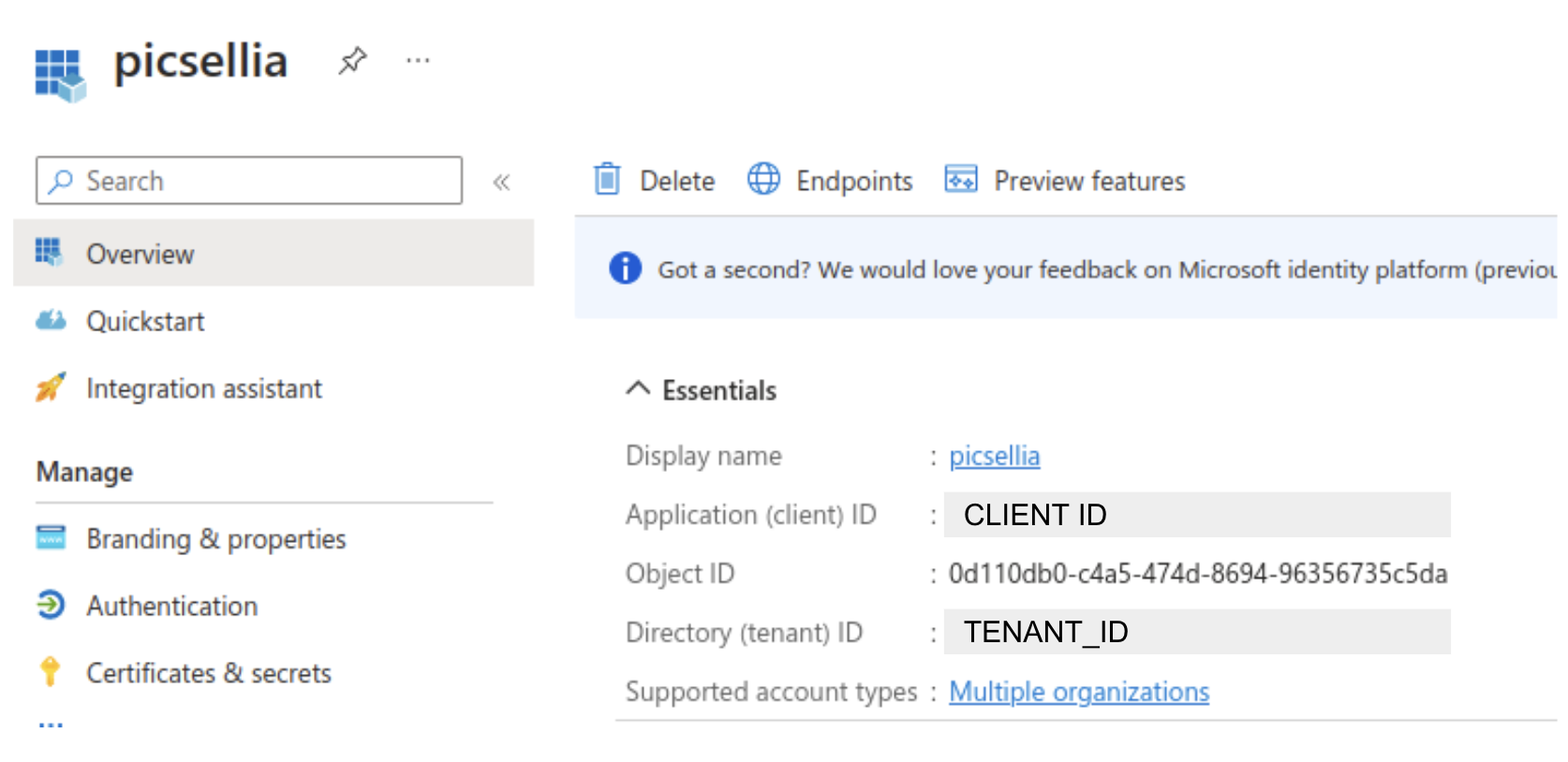Open the Multiple organizations link
The image size is (1568, 762).
pos(1079,692)
